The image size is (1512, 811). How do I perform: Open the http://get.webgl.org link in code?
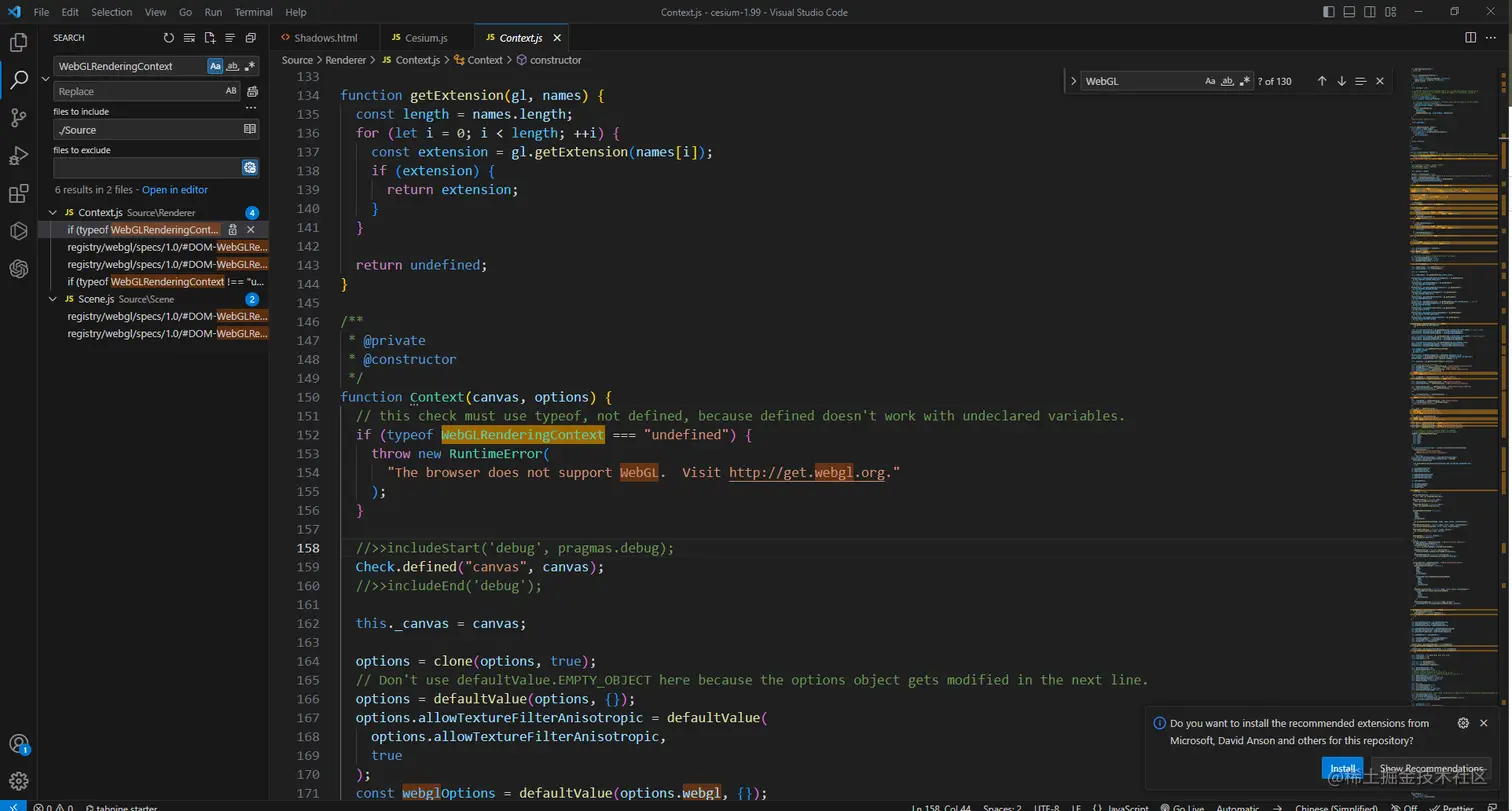807,473
